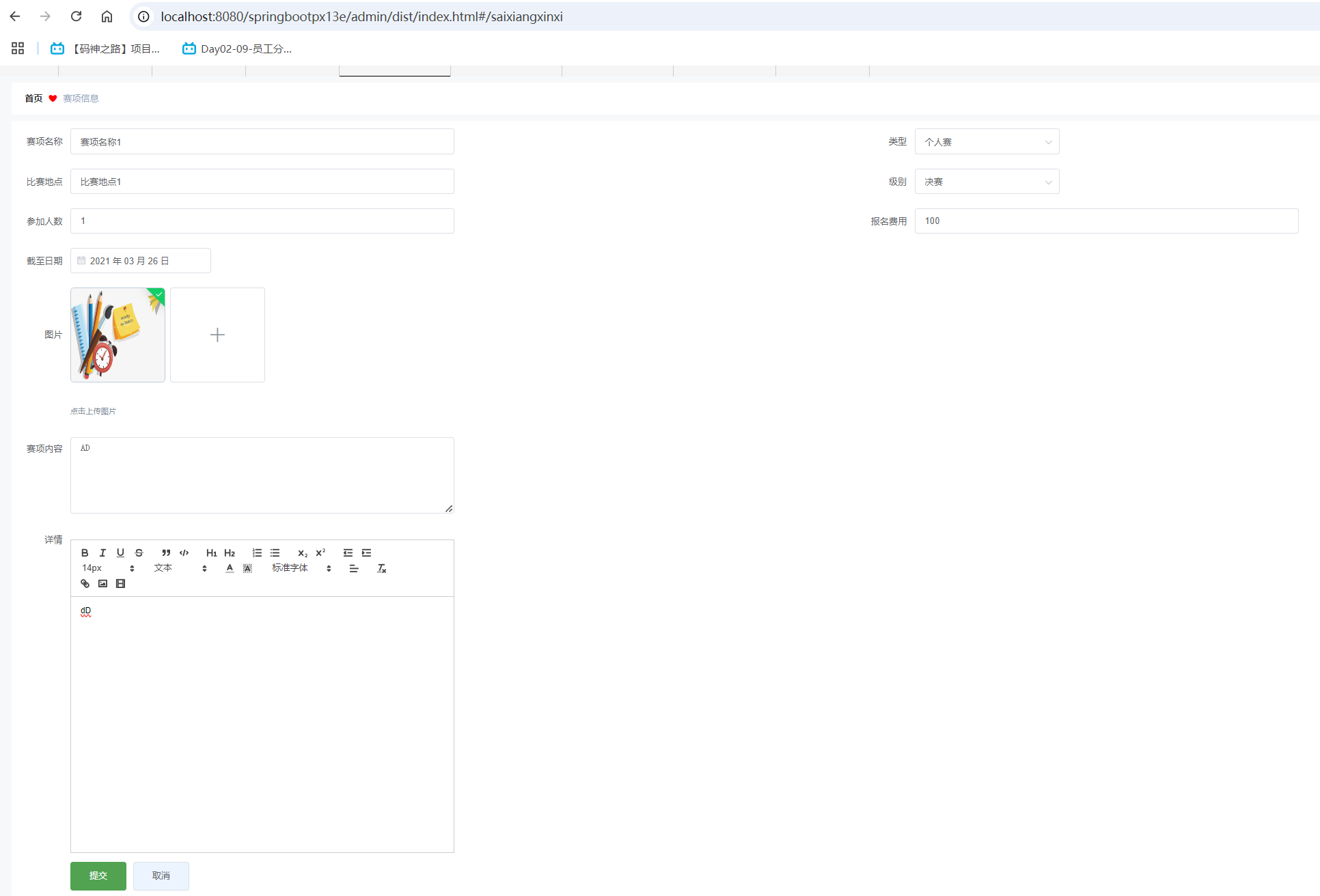Insert a blockquote in the editor
The height and width of the screenshot is (896, 1320).
click(x=166, y=552)
